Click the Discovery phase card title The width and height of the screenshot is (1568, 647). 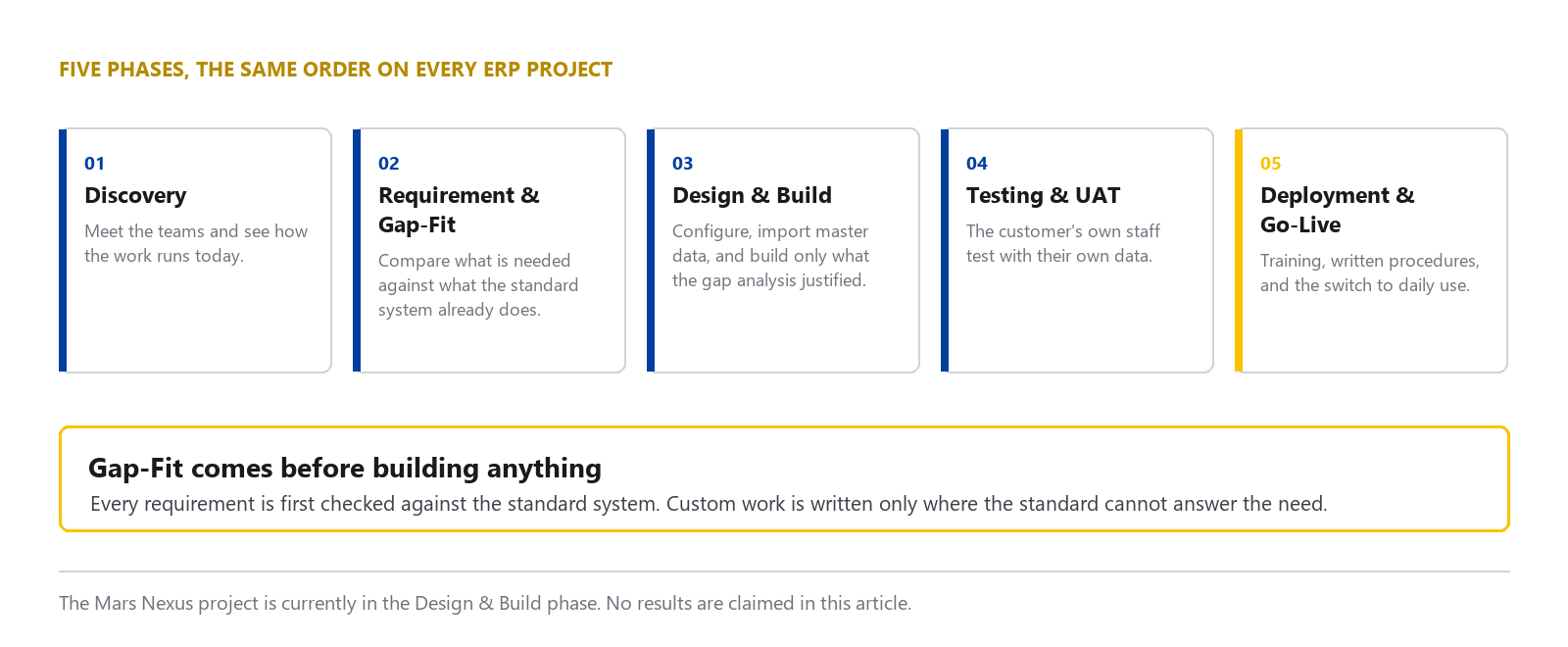135,195
